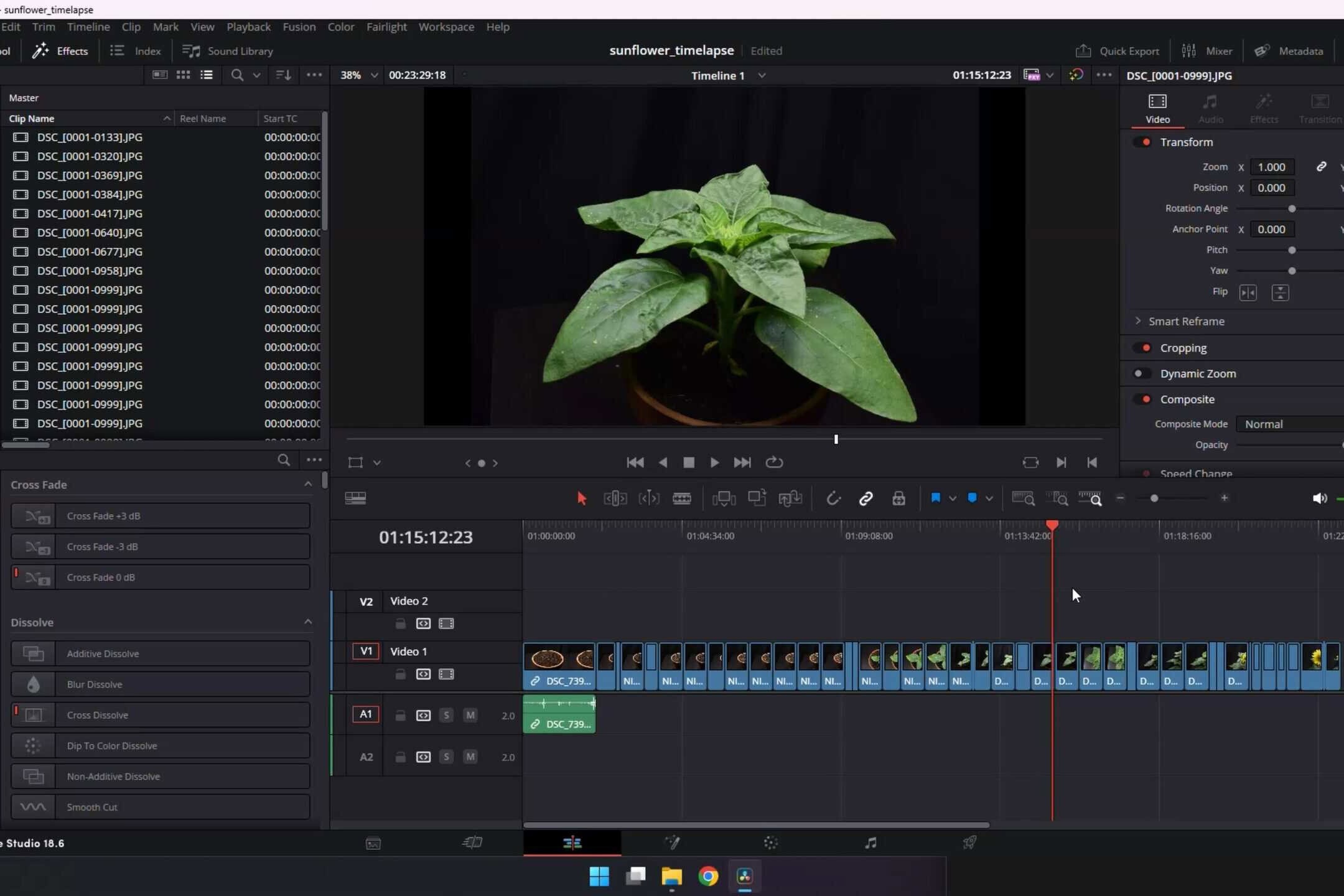Viewport: 1344px width, 896px height.
Task: Open the Fusion page icon
Action: 671,843
